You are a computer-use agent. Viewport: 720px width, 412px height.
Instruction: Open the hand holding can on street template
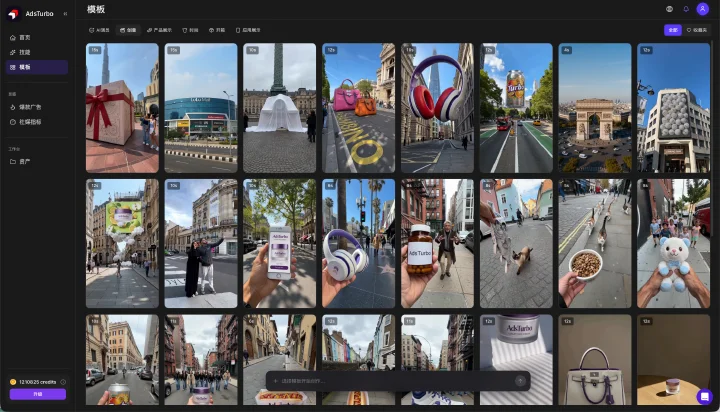coord(122,360)
